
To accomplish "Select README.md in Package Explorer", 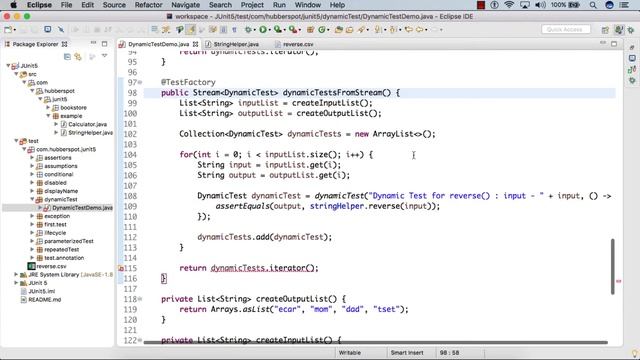I will (41, 300).
